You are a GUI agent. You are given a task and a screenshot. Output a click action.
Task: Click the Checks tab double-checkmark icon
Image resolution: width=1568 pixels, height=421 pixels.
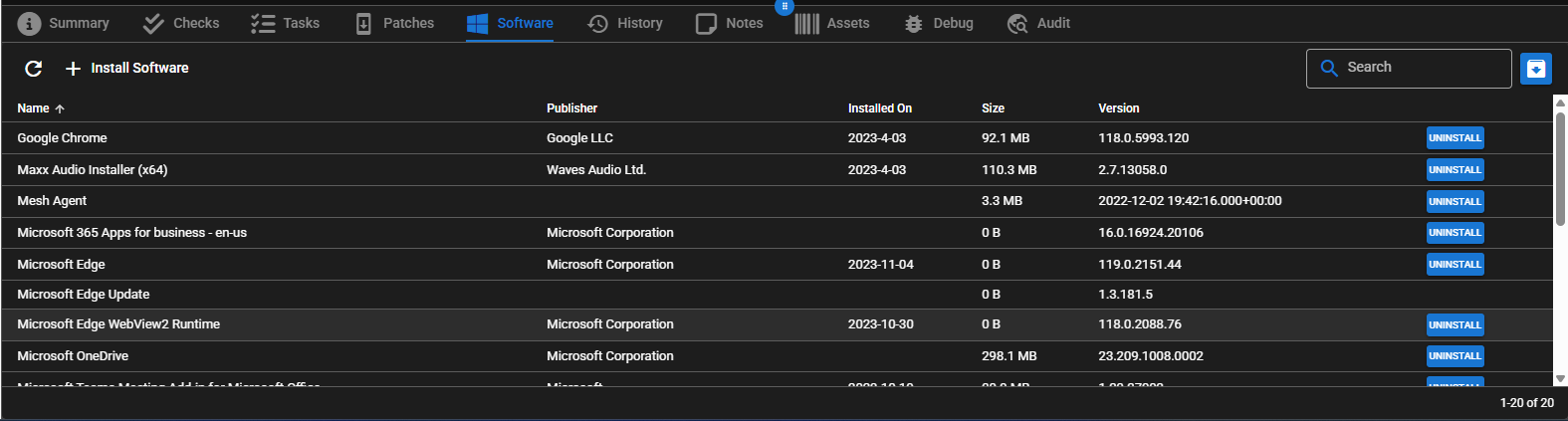pyautogui.click(x=153, y=23)
